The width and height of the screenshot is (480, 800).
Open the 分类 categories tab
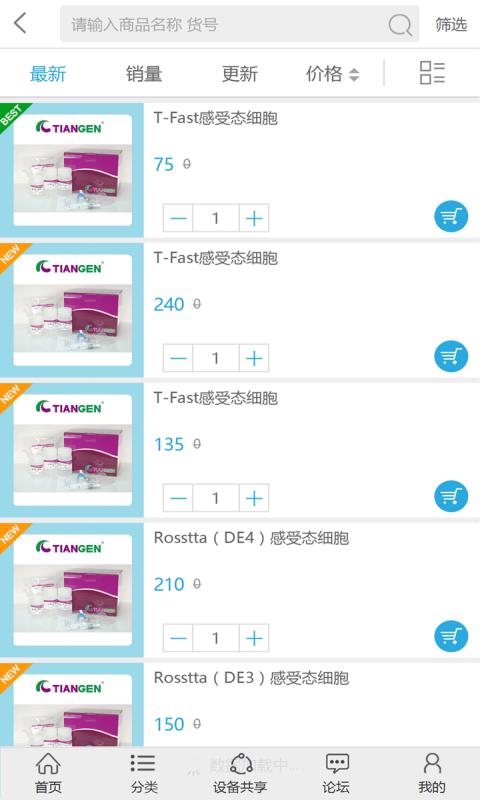(x=144, y=773)
